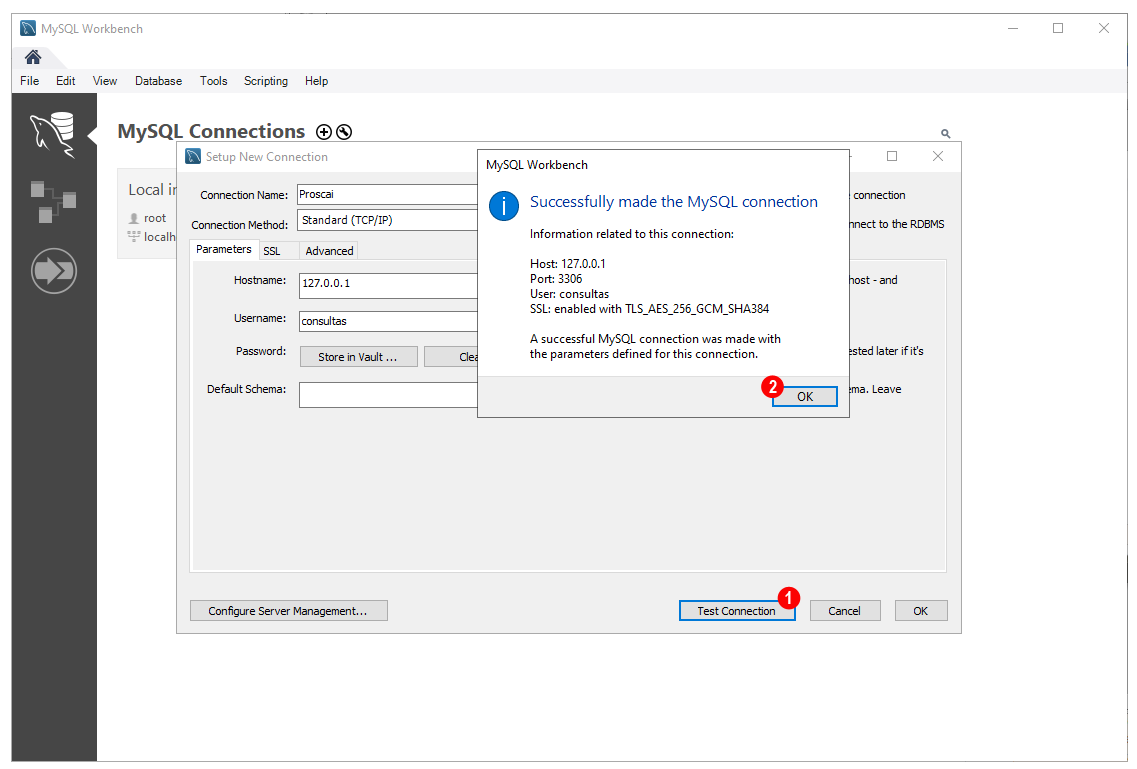Viewport: 1137px width, 769px height.
Task: Open the Migration arrow sidebar icon
Action: tap(54, 271)
